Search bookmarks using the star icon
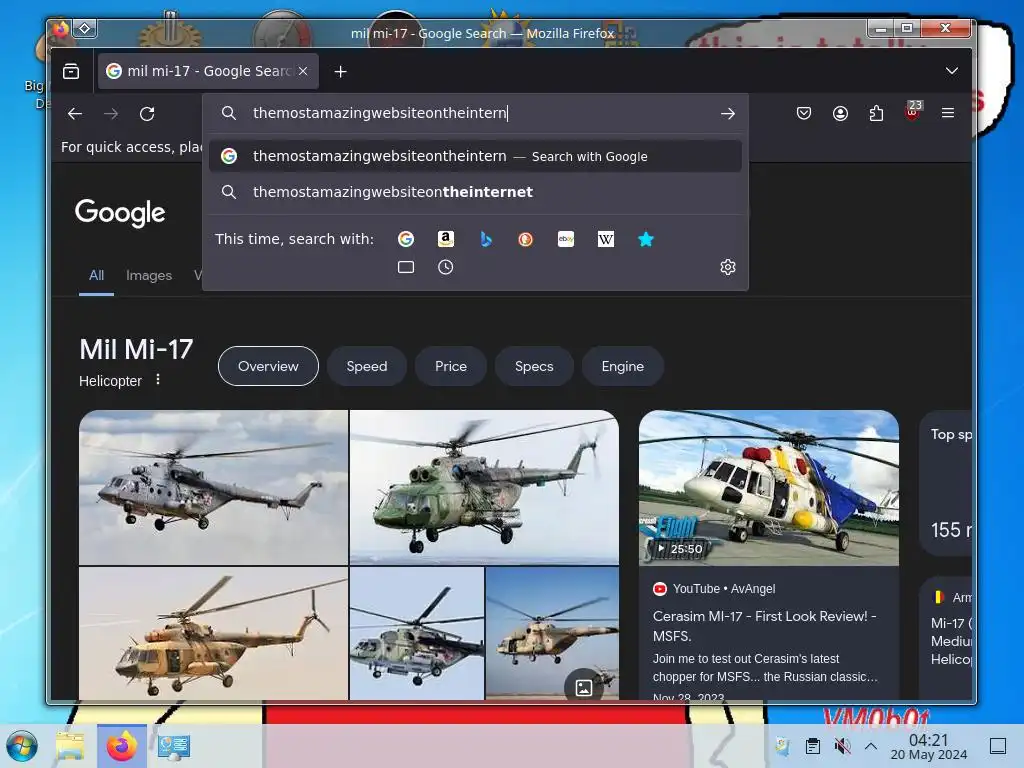 tap(646, 239)
